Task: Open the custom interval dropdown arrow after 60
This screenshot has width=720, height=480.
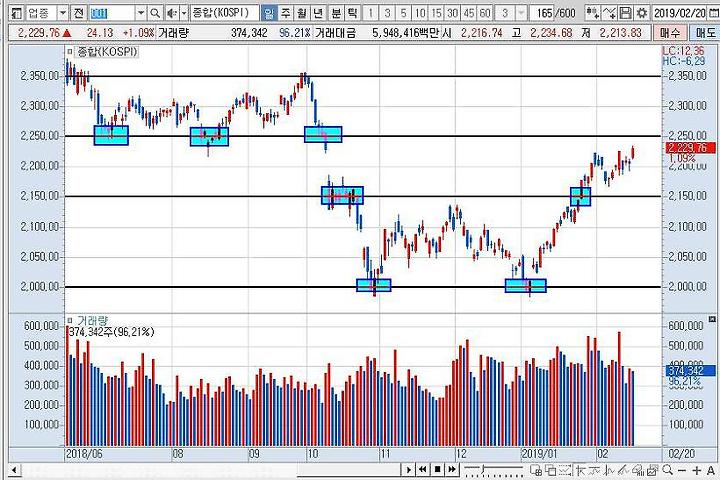Action: 521,13
